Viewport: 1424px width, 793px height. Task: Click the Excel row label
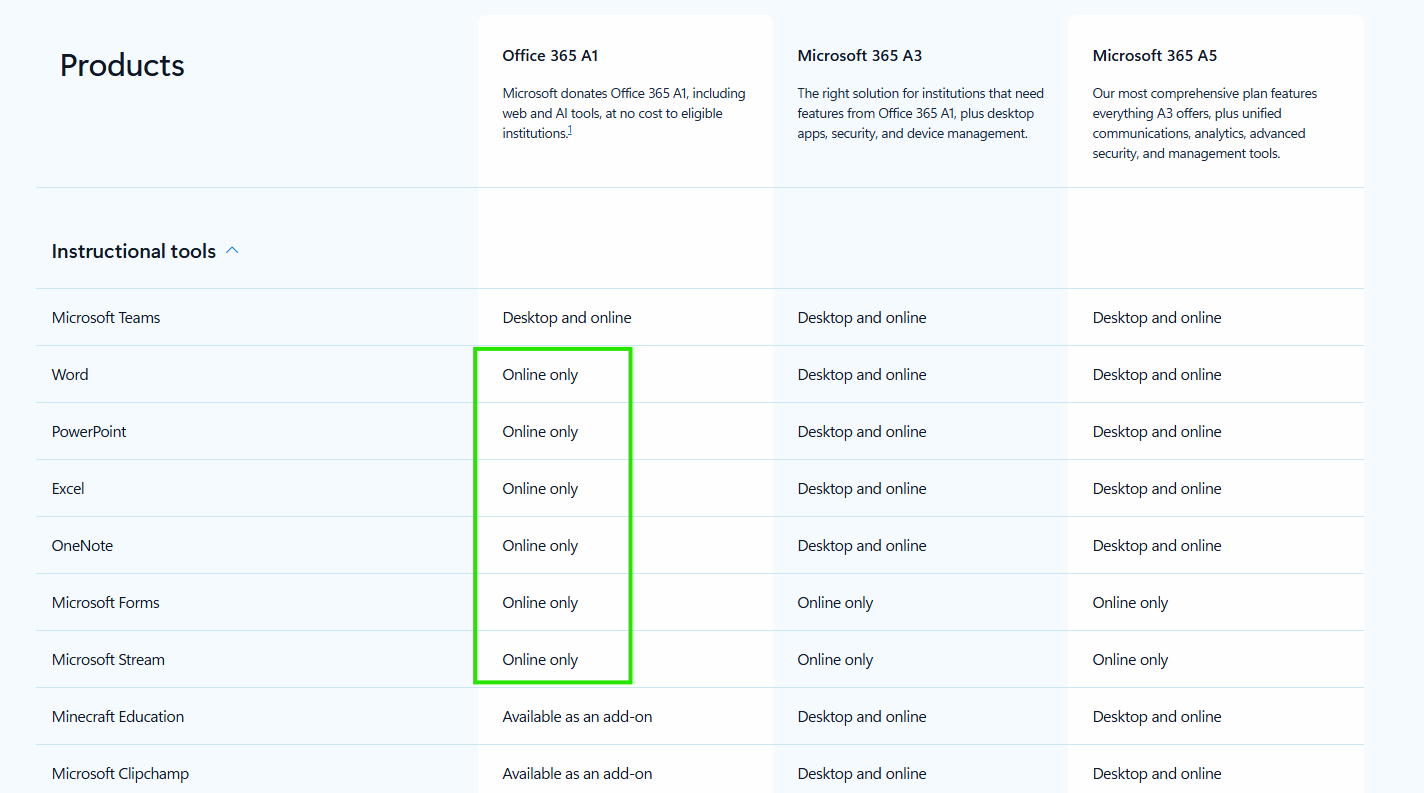tap(68, 489)
